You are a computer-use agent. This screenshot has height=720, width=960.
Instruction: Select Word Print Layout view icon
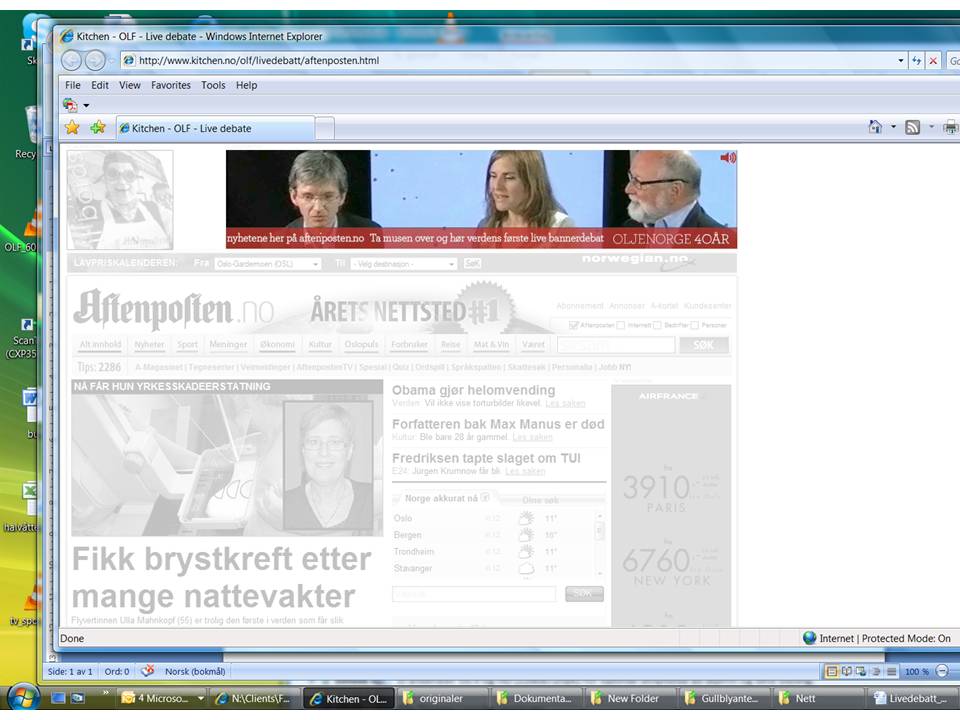(831, 672)
